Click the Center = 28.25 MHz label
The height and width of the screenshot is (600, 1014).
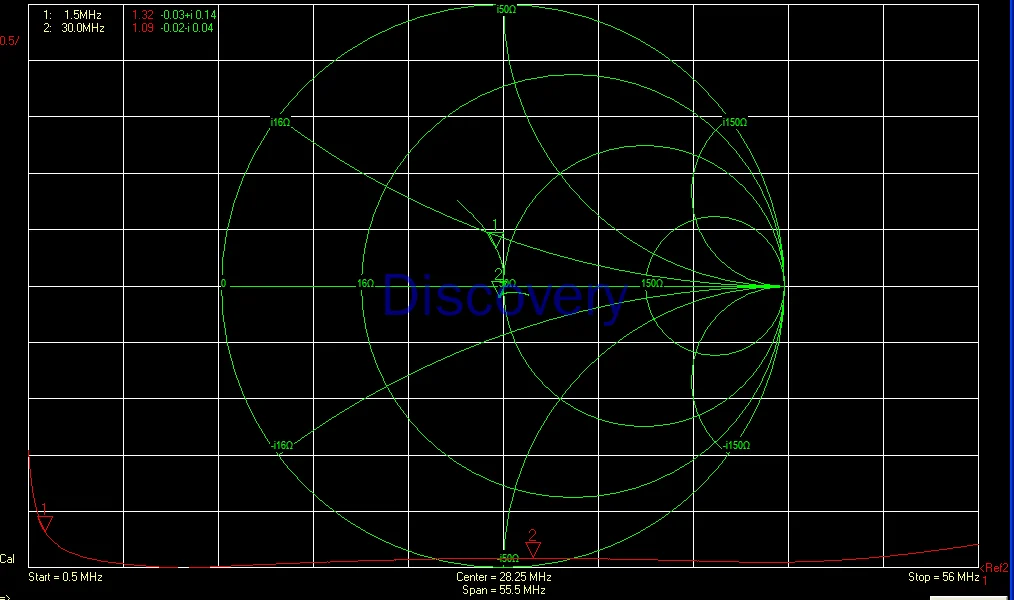pos(504,577)
